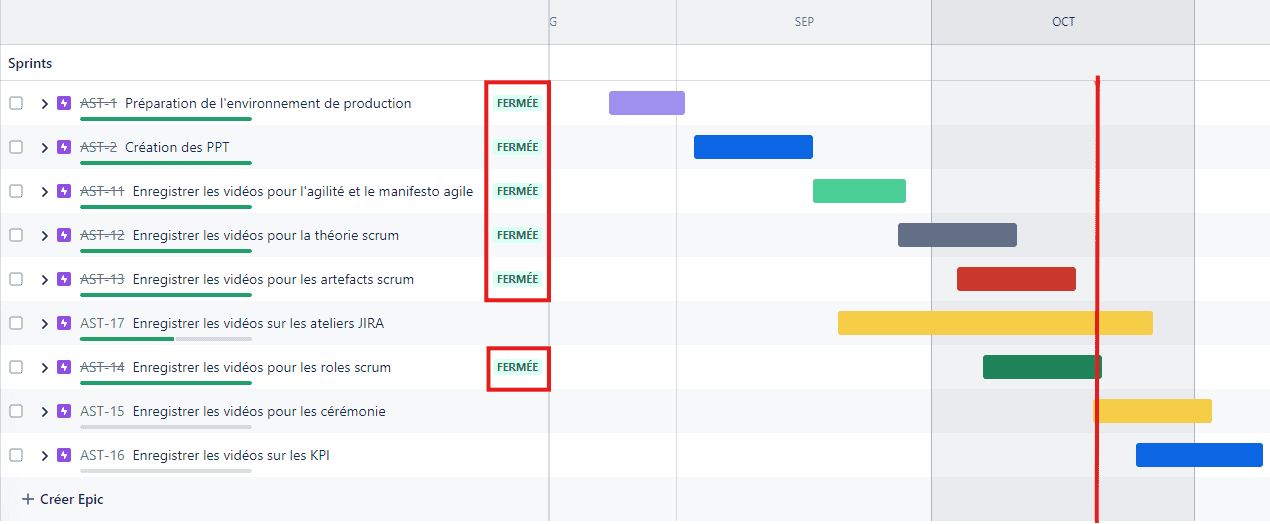
Task: Select the red timeline bar for AST-13
Action: [x=1016, y=279]
